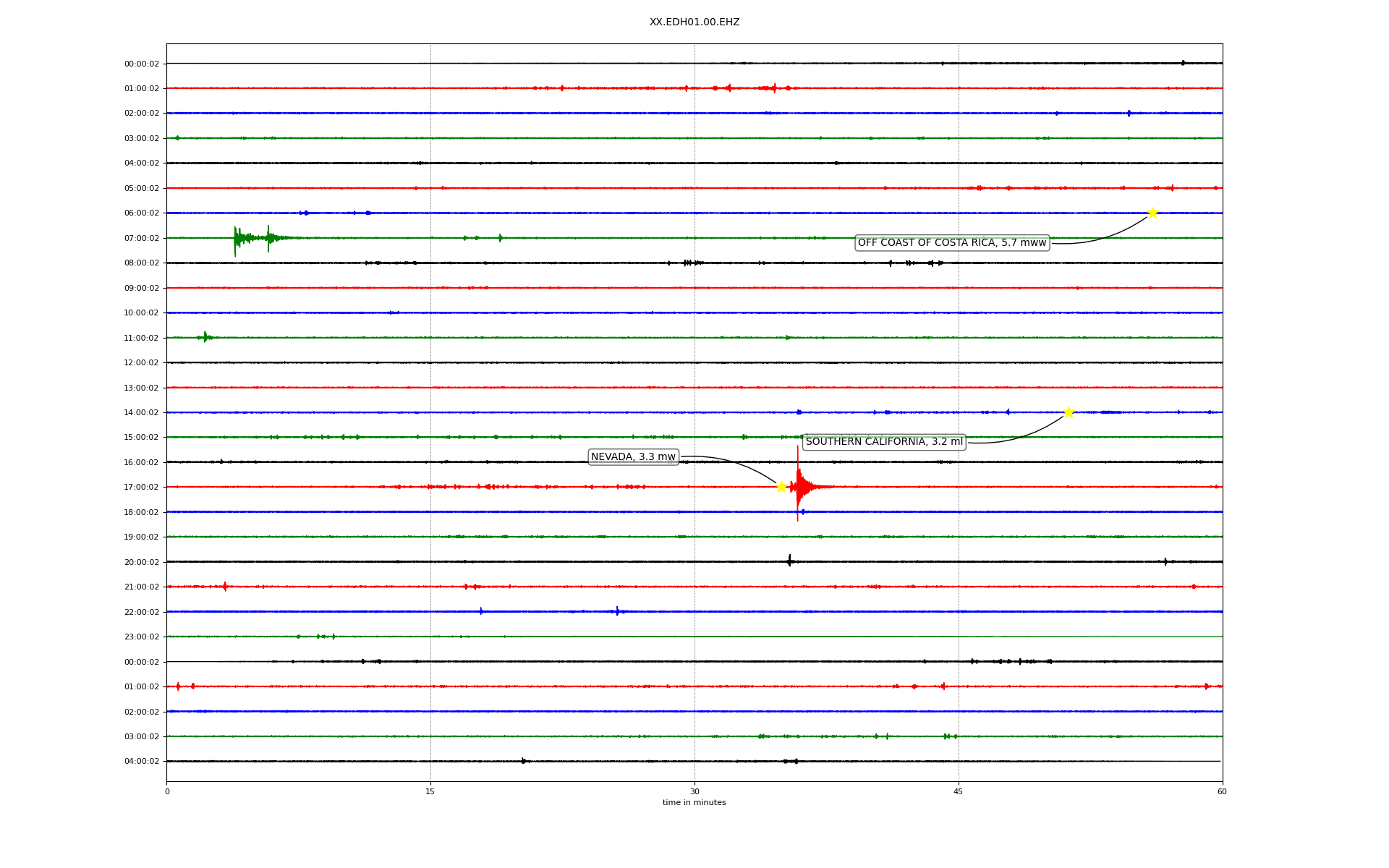Click the 12:00:02 time label
Viewport: 1389px width, 868px height.
point(141,363)
